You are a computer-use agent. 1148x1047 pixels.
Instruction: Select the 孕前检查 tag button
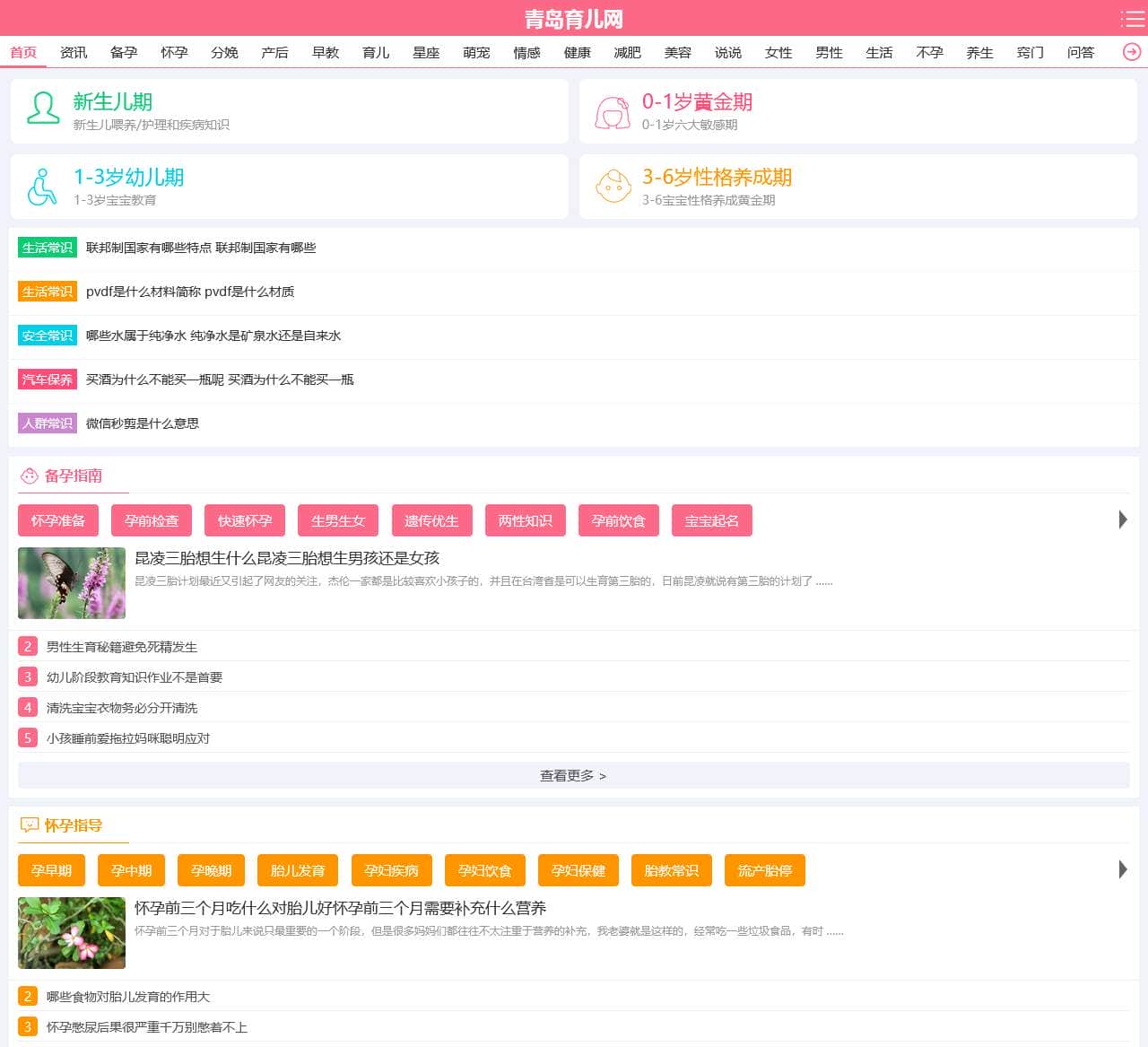(x=152, y=520)
